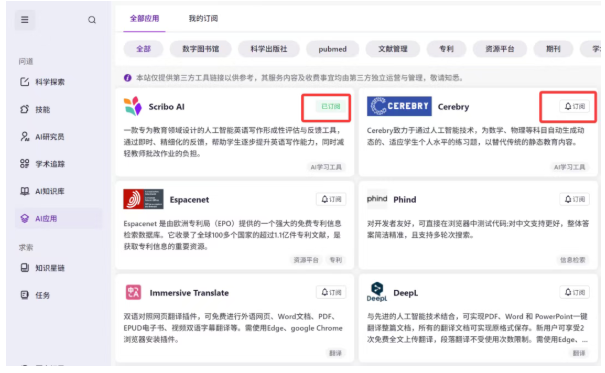The image size is (605, 373).
Task: Subscribe to Cerebry with the bell button
Action: 575,106
